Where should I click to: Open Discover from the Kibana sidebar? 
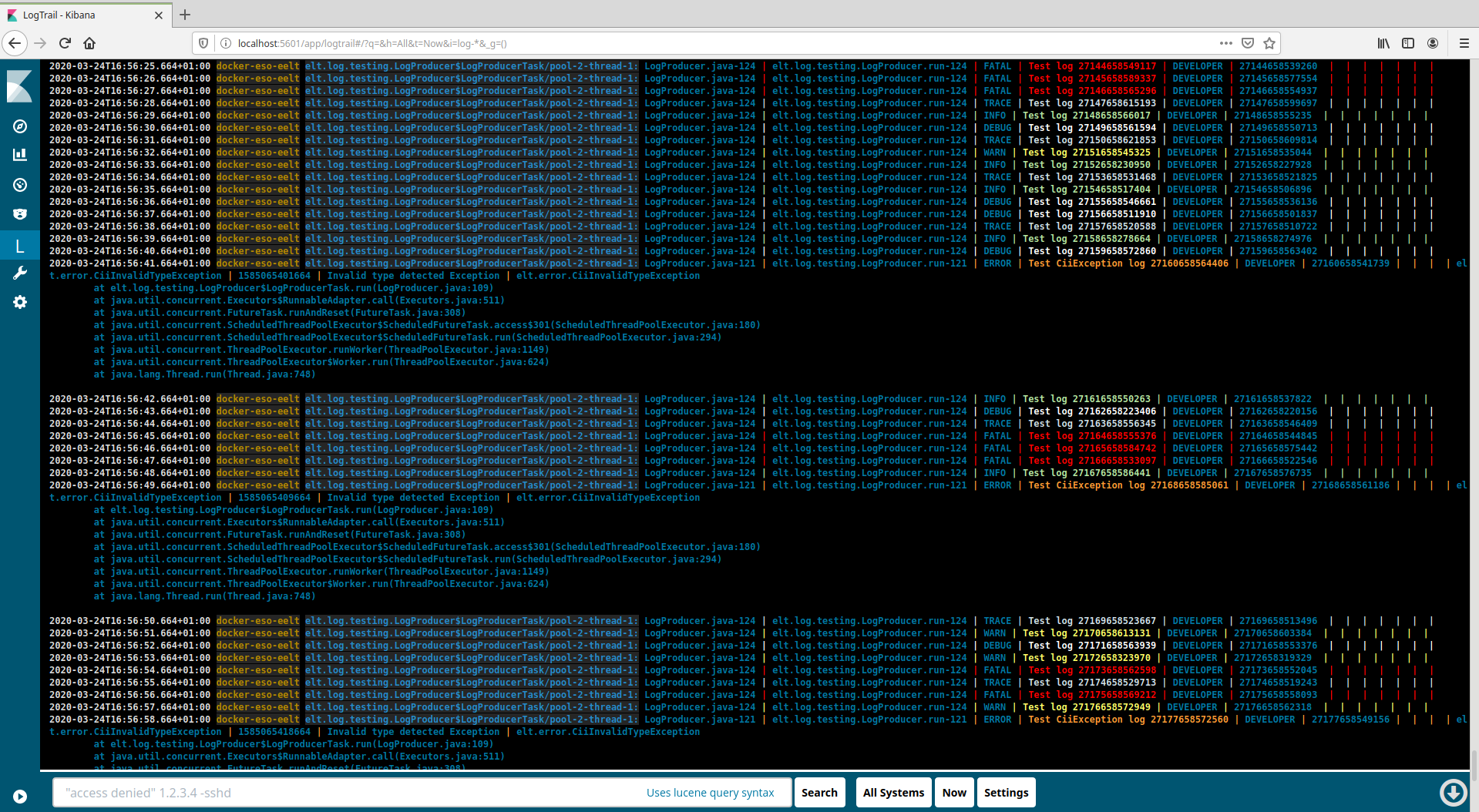click(20, 126)
